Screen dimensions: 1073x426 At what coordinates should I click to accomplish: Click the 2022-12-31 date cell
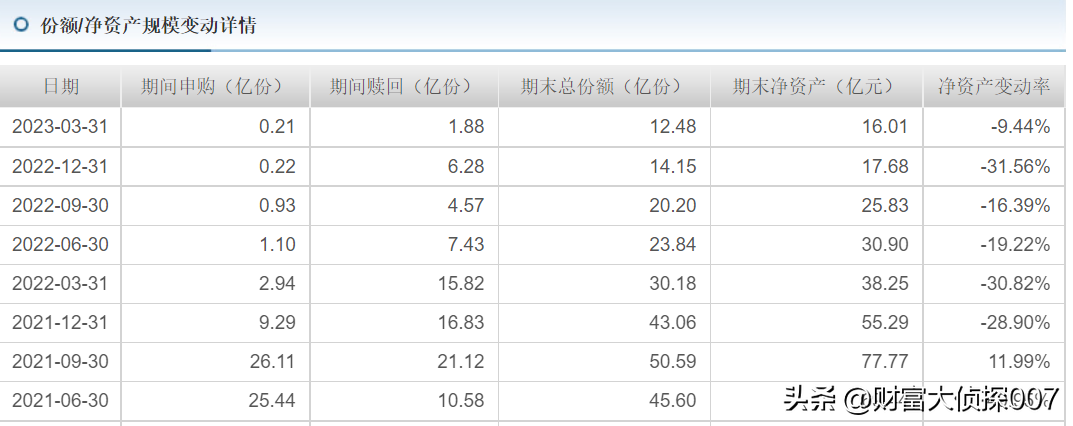click(60, 166)
